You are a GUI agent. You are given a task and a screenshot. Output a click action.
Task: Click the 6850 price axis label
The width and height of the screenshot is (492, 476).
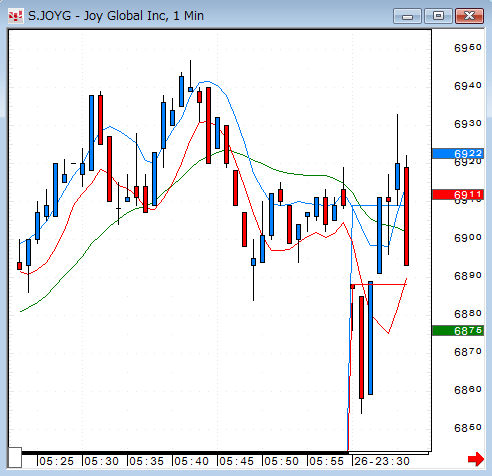(468, 428)
